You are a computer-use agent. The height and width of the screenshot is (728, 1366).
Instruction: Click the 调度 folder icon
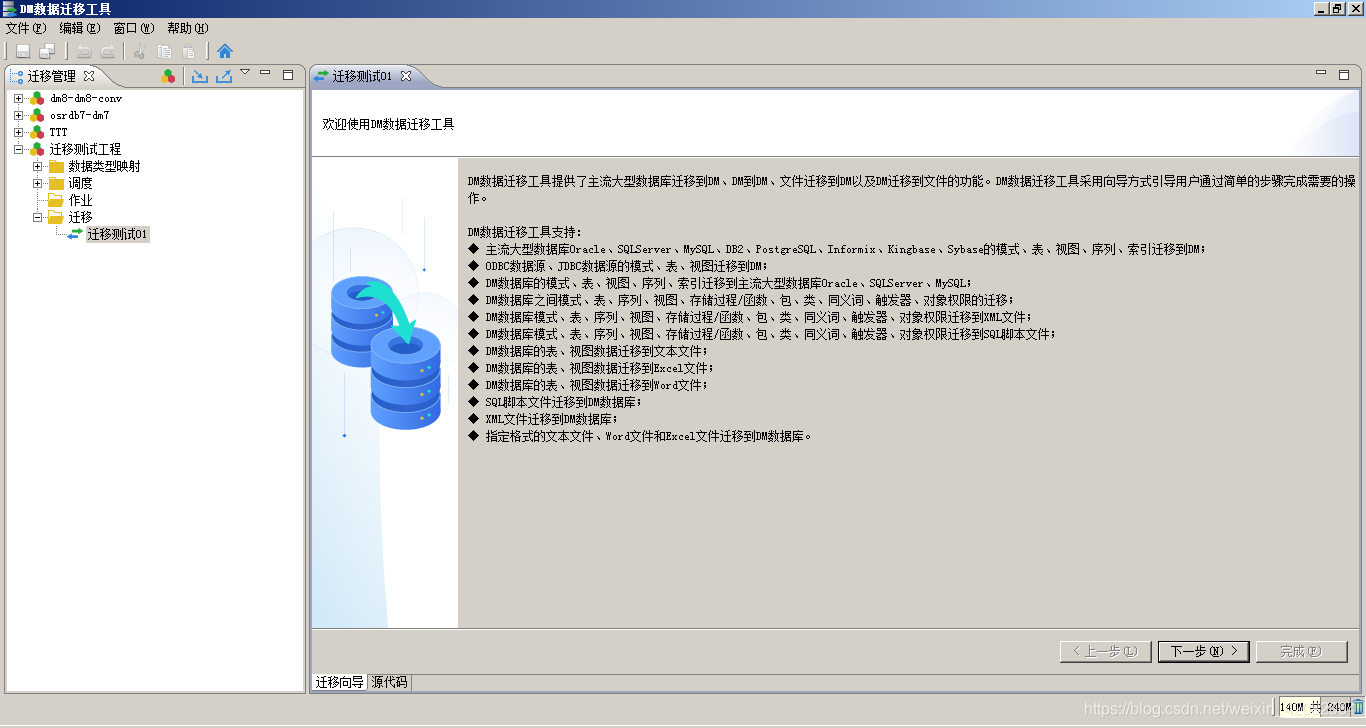coord(56,183)
